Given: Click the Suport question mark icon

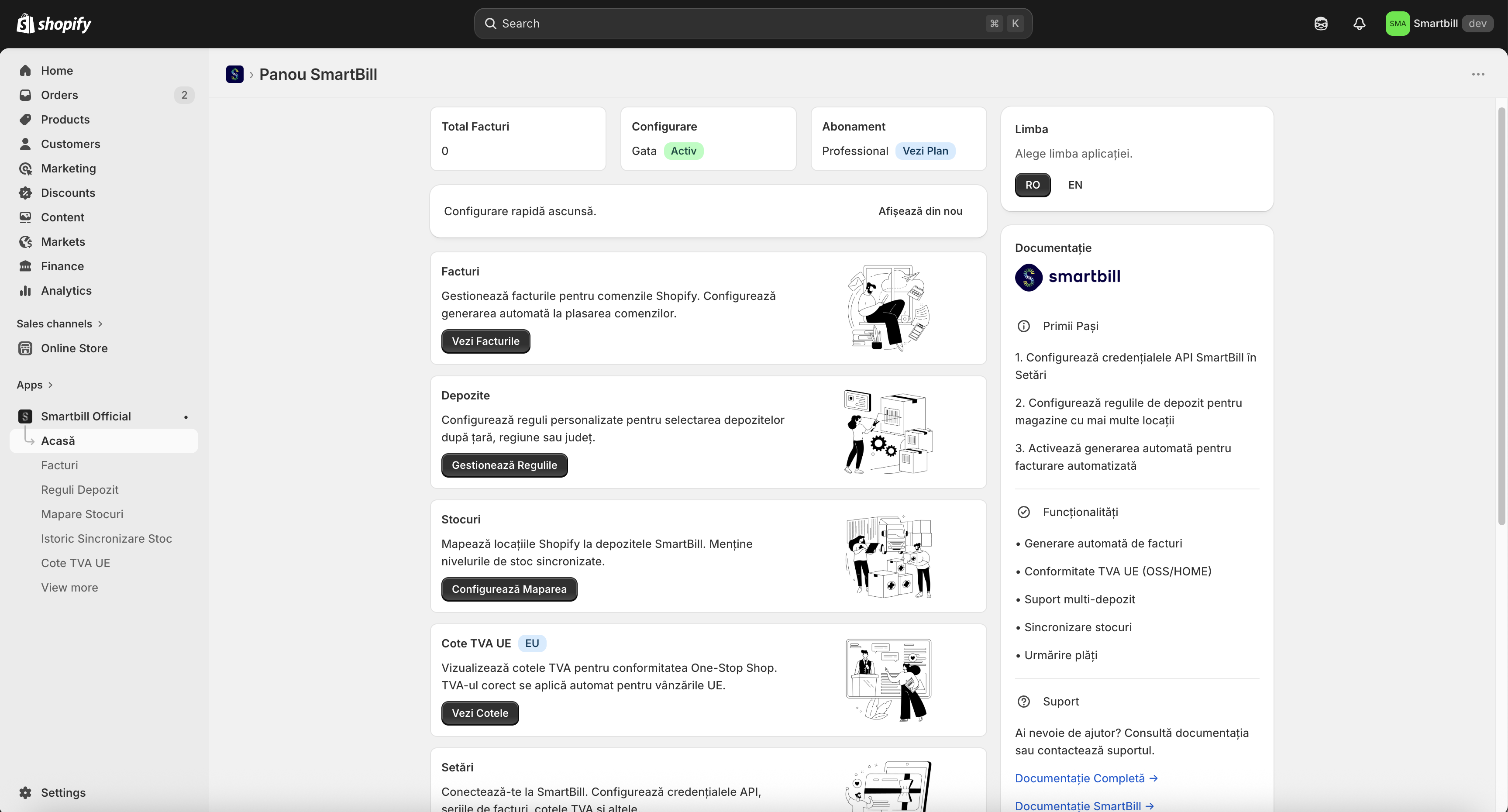Looking at the screenshot, I should click(1023, 702).
